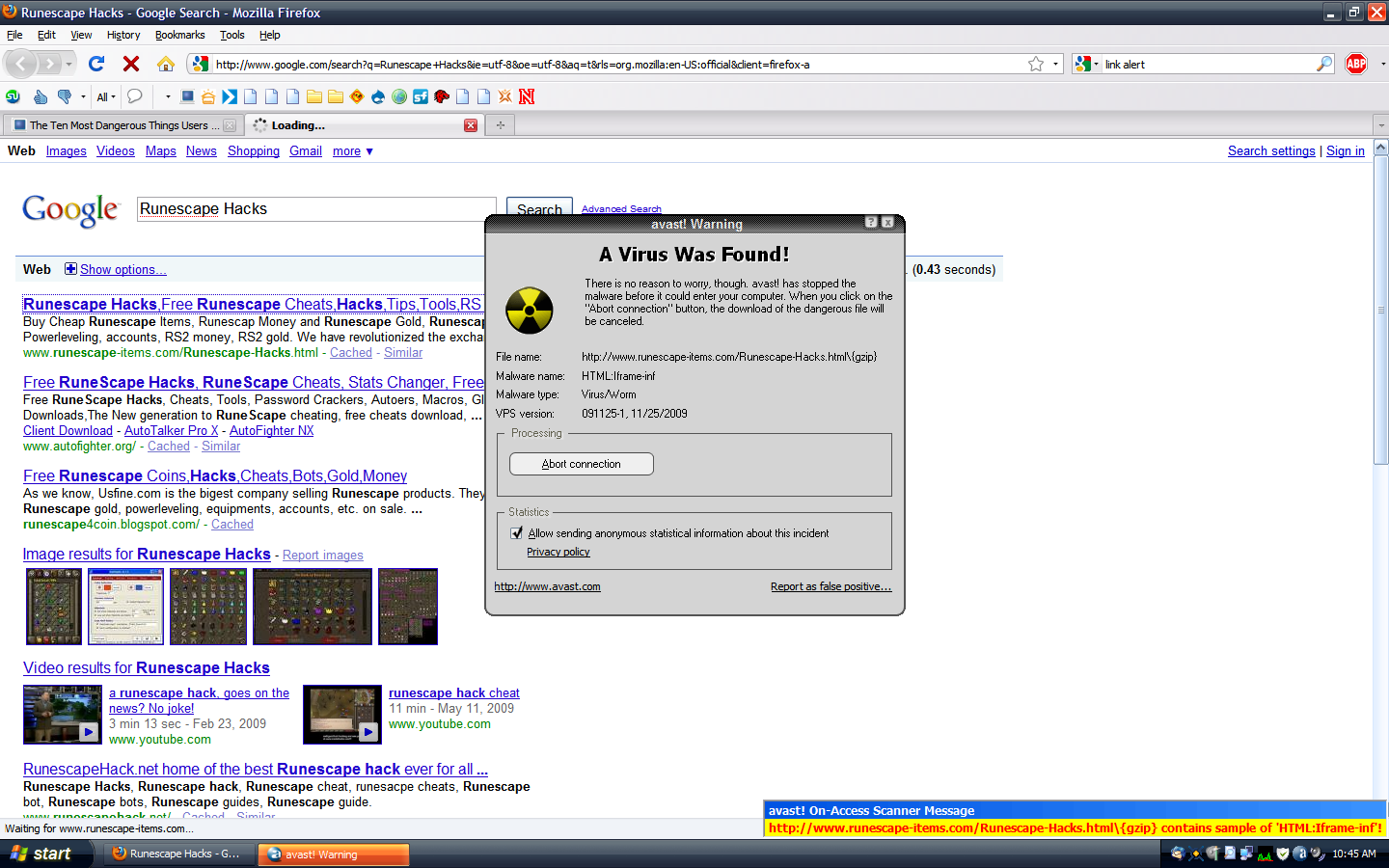The image size is (1389, 868).
Task: Expand Google 'more' services menu
Action: click(x=353, y=151)
